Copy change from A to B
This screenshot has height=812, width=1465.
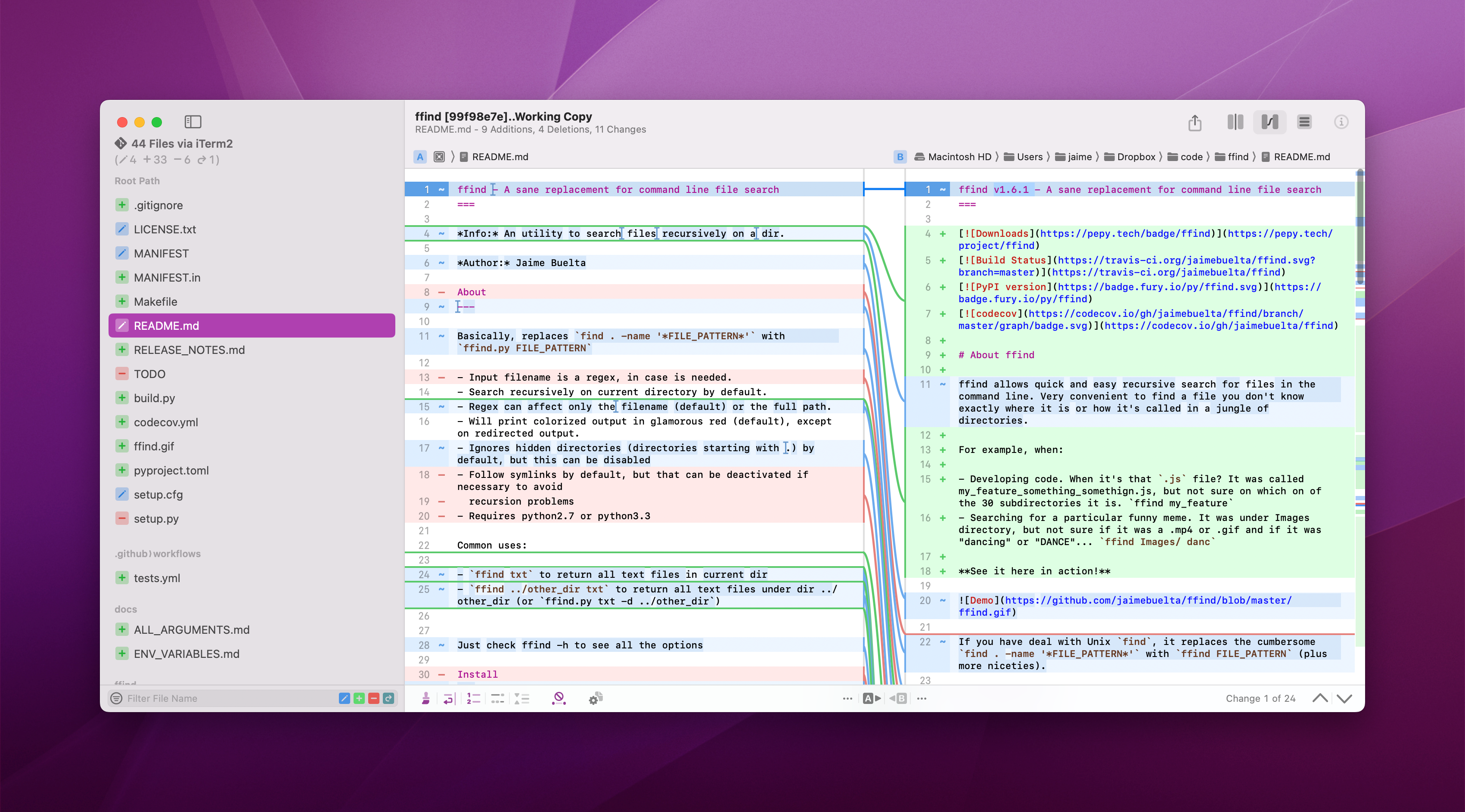872,698
